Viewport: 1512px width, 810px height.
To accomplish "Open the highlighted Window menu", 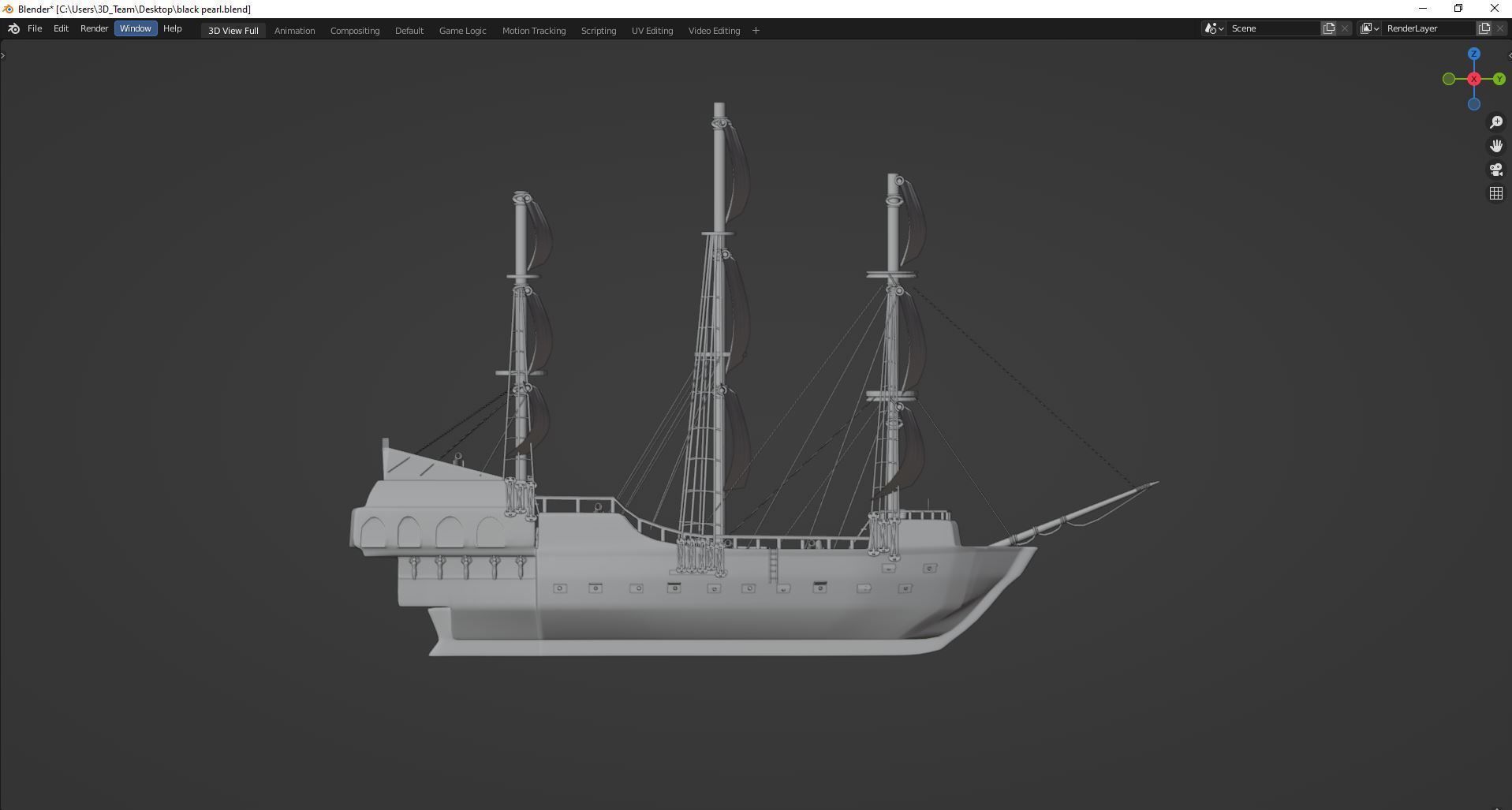I will 136,28.
